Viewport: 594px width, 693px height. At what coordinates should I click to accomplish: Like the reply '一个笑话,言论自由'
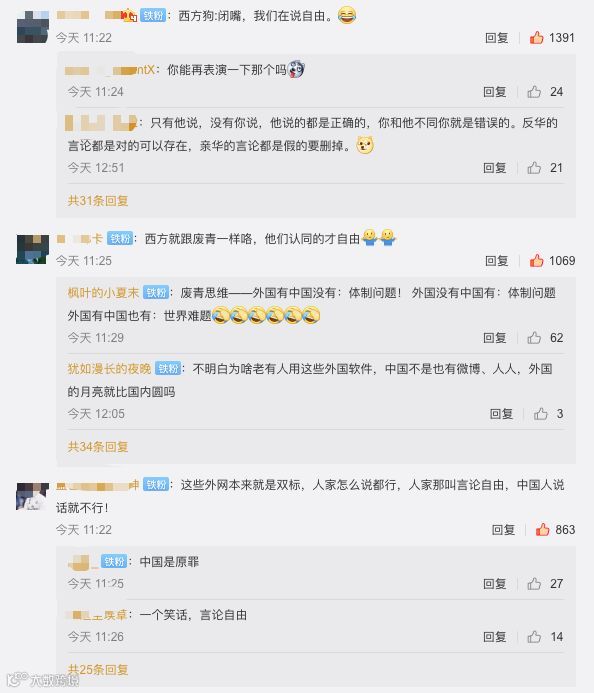(534, 636)
